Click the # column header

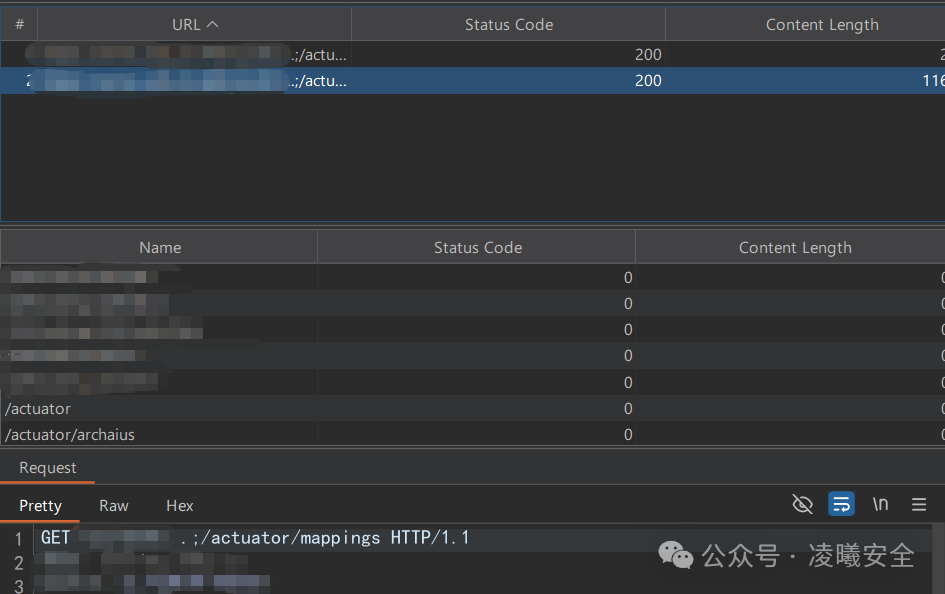[19, 25]
